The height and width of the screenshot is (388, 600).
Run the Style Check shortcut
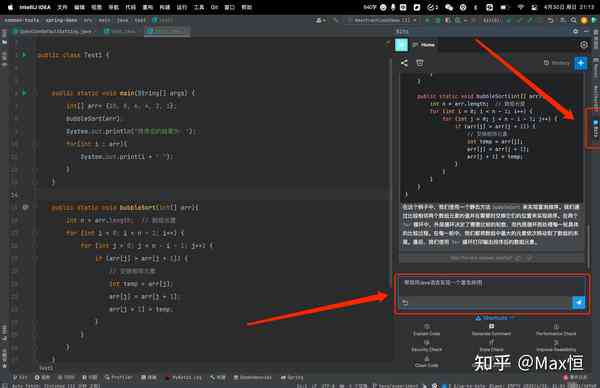tap(491, 346)
